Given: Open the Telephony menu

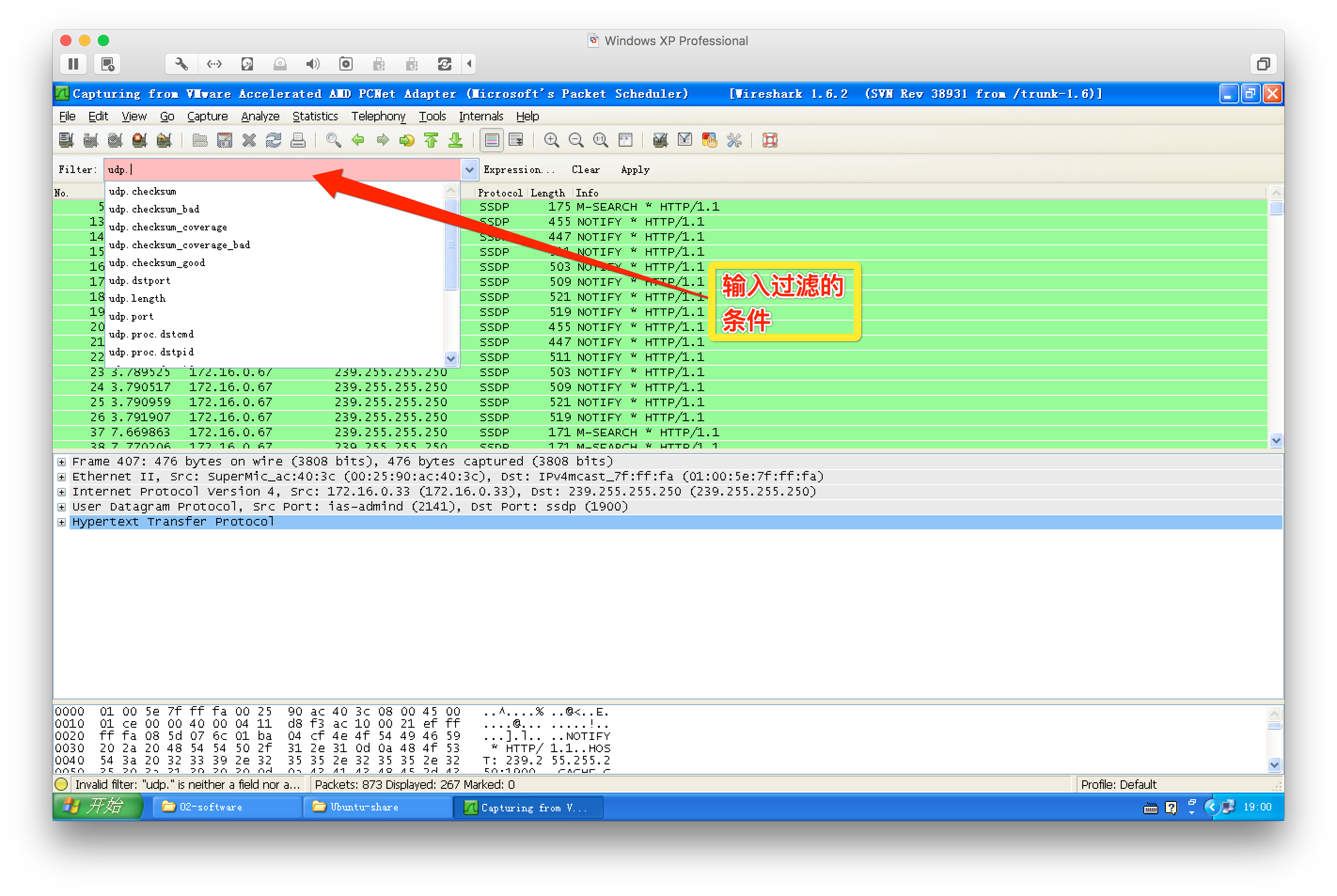Looking at the screenshot, I should pyautogui.click(x=378, y=116).
